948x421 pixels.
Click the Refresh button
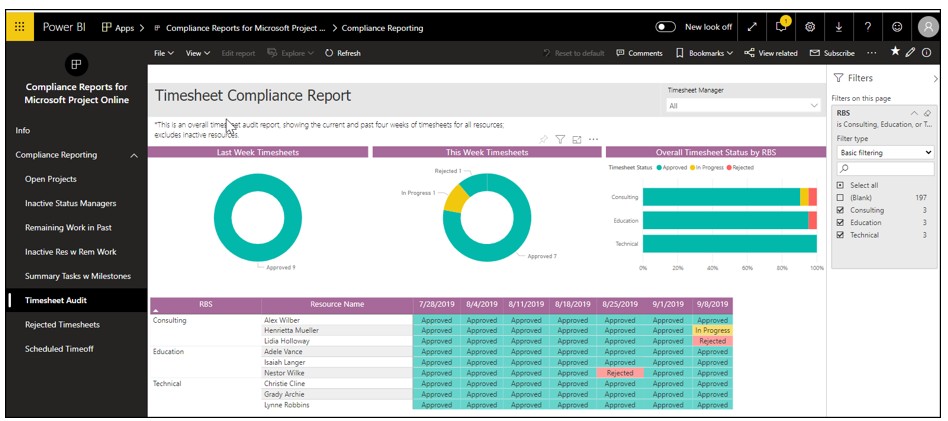pos(343,53)
